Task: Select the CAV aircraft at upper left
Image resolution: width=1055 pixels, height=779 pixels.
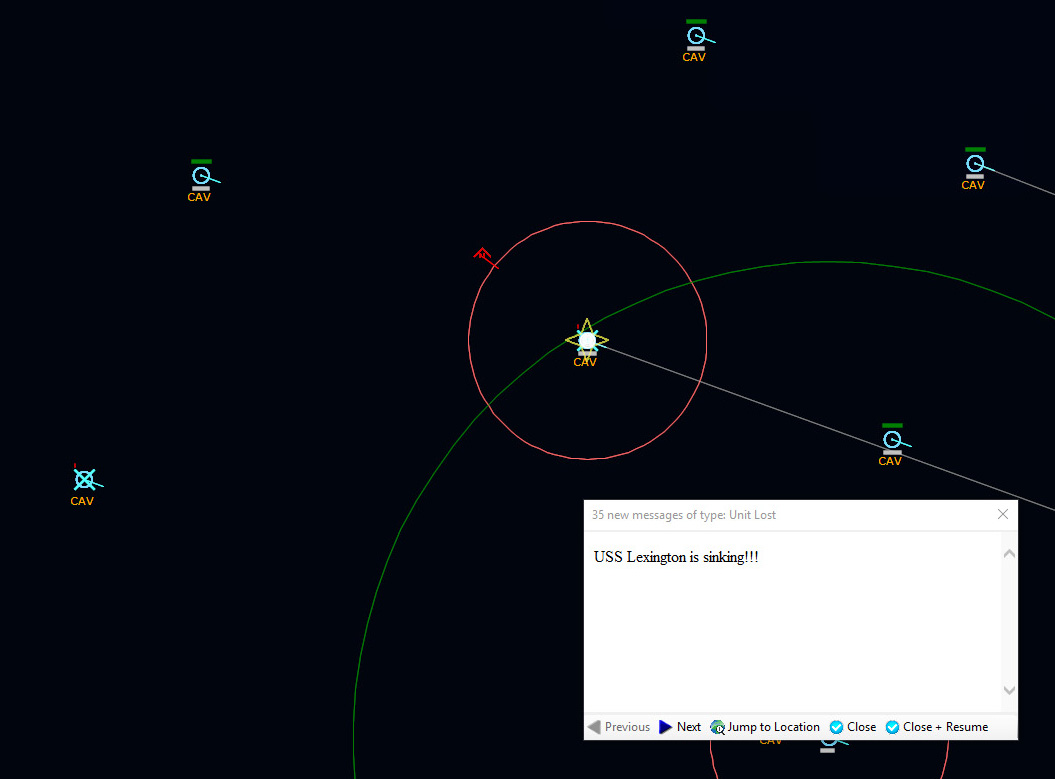Action: [202, 176]
